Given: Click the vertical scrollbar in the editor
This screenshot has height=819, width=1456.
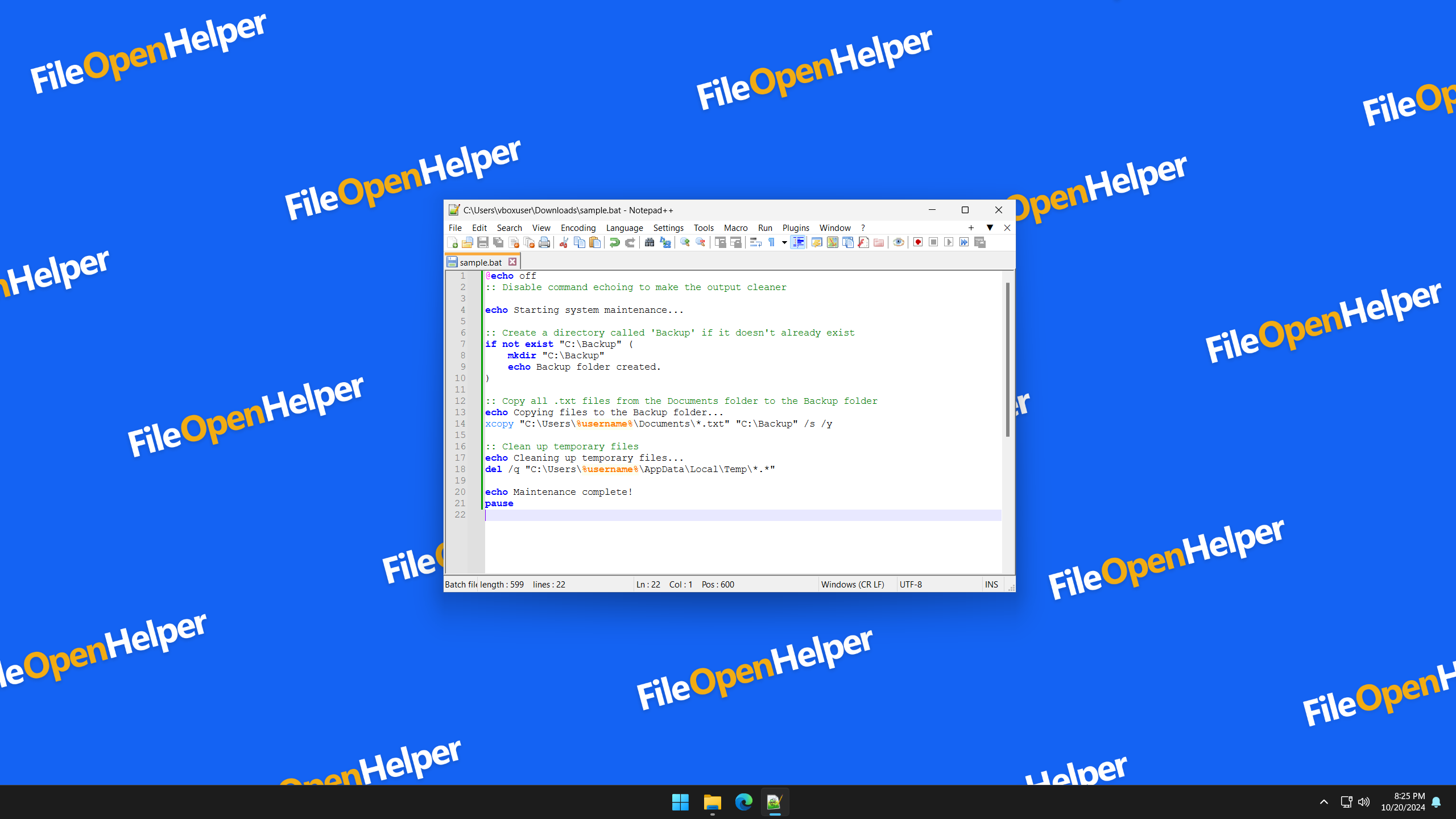Looking at the screenshot, I should pos(1007,359).
